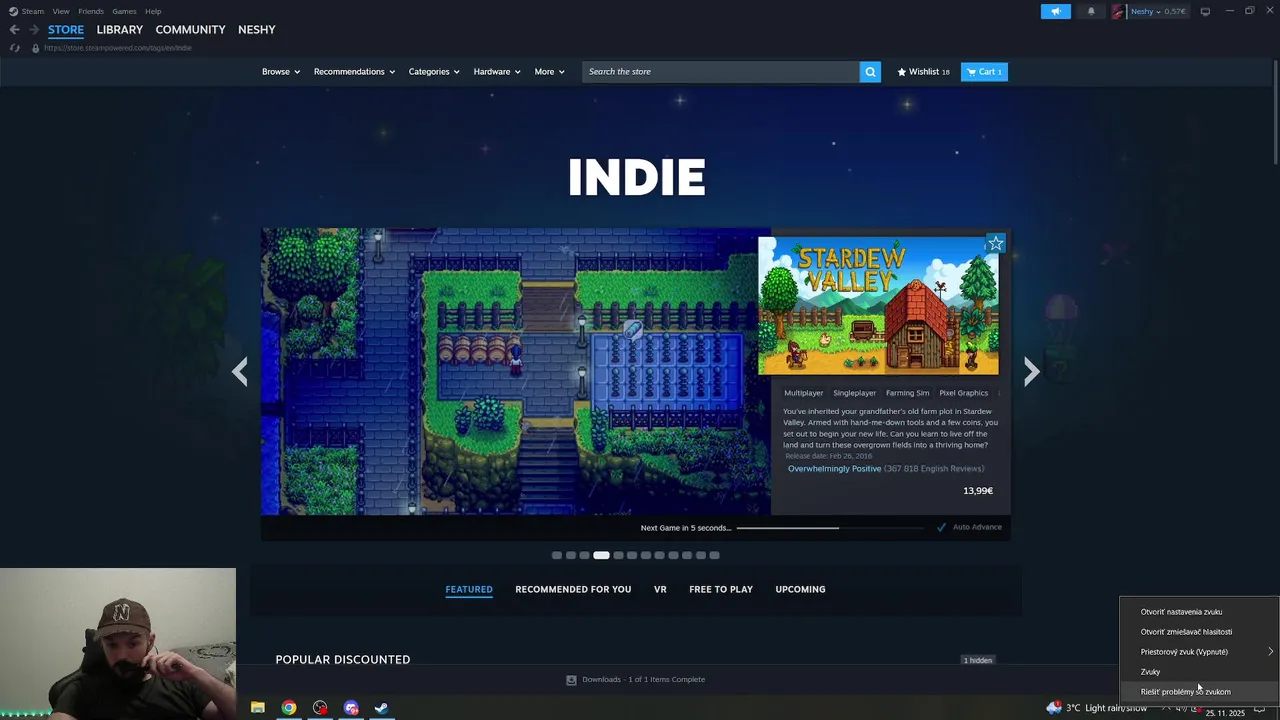Open File Explorer from taskbar
This screenshot has width=1280, height=720.
click(257, 708)
